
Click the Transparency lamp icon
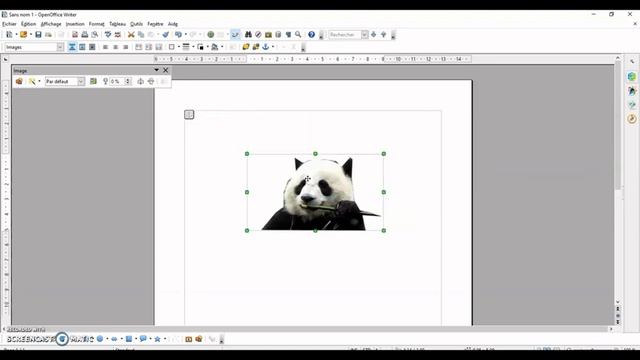coord(105,82)
